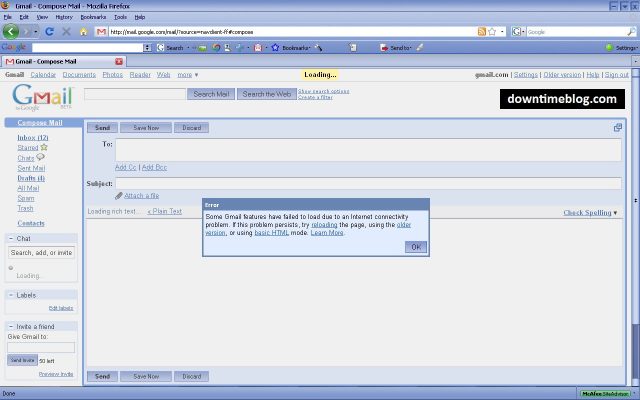Collapse the Labels sidebar panel
The image size is (640, 400).
tap(10, 296)
